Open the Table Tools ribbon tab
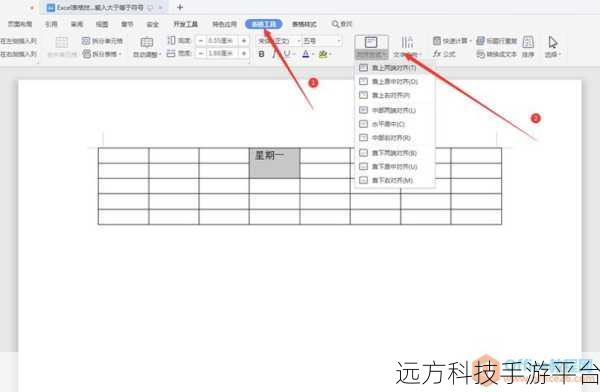This screenshot has width=600, height=392. pos(264,24)
